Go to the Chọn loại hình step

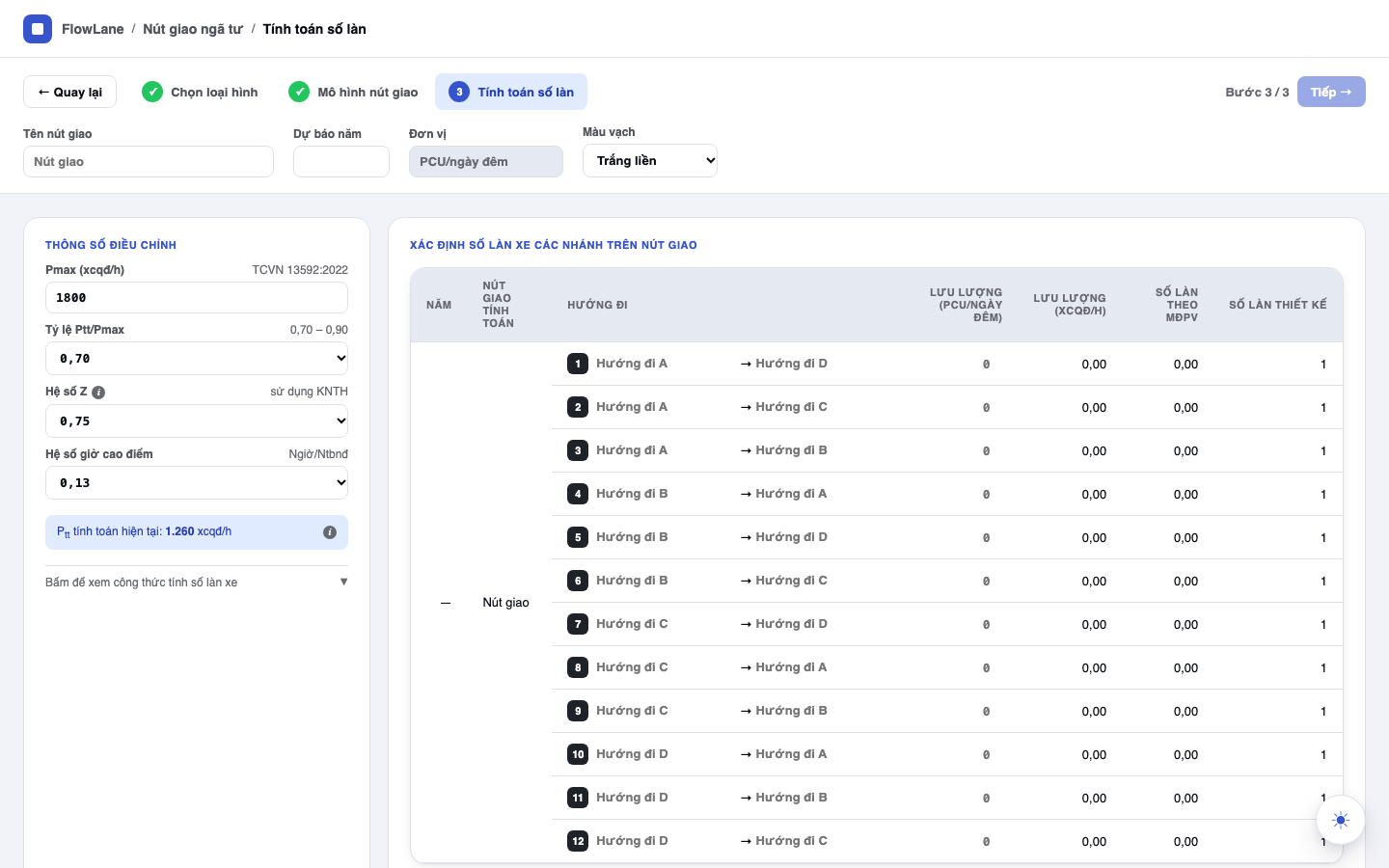point(200,92)
